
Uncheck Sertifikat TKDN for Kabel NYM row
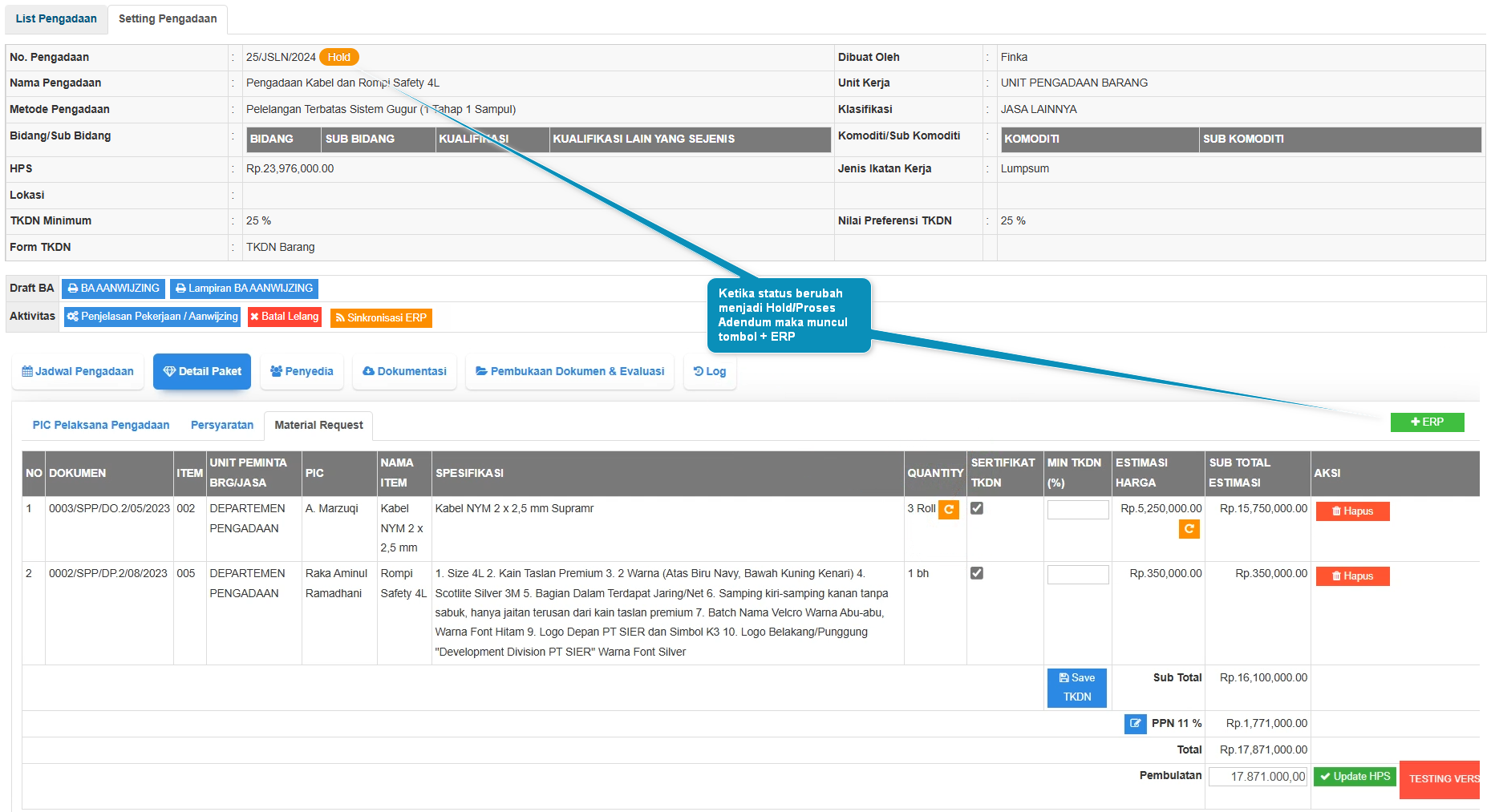coord(977,508)
